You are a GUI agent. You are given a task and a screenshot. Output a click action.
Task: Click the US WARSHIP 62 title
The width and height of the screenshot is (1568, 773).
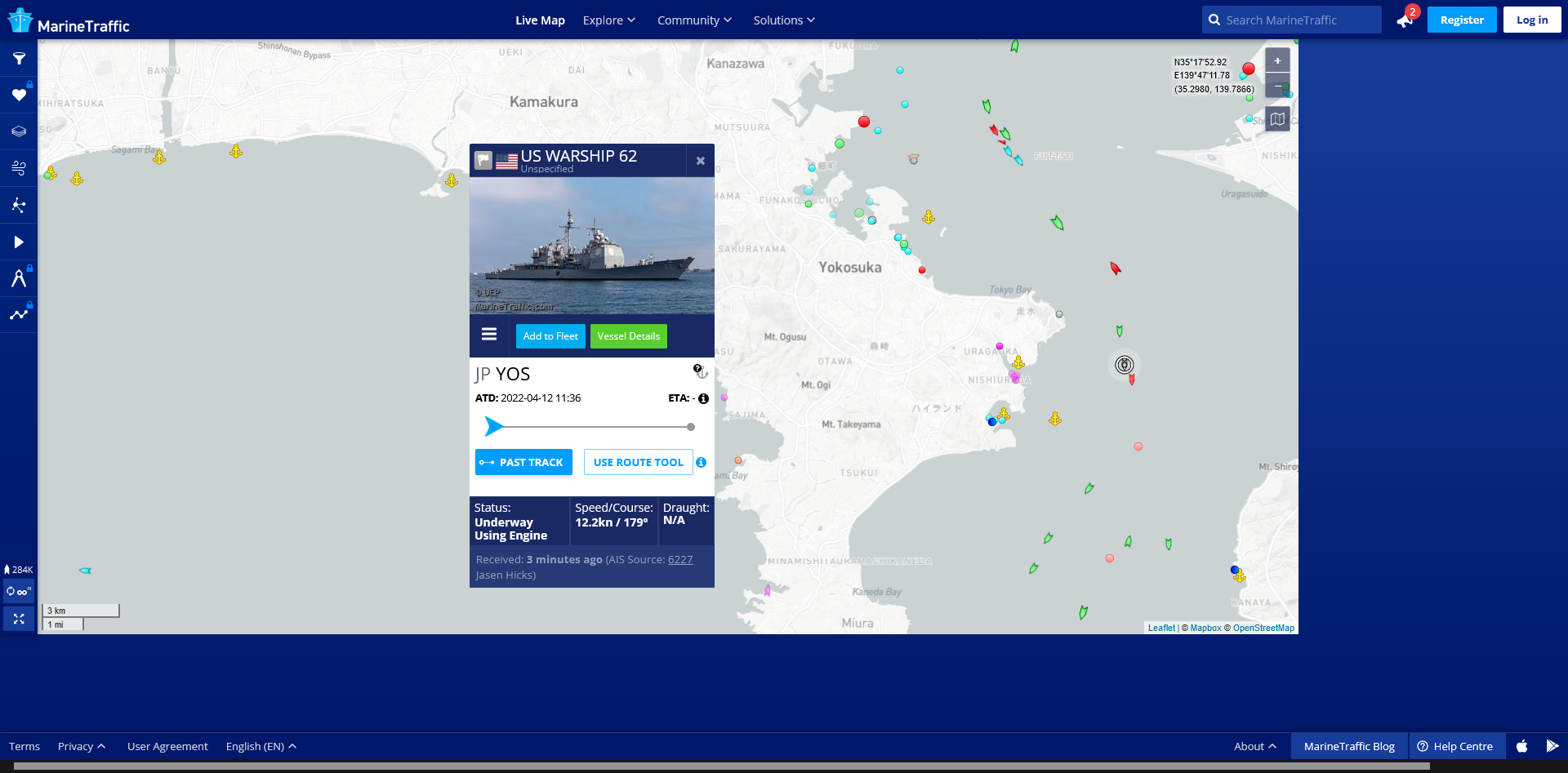point(579,156)
